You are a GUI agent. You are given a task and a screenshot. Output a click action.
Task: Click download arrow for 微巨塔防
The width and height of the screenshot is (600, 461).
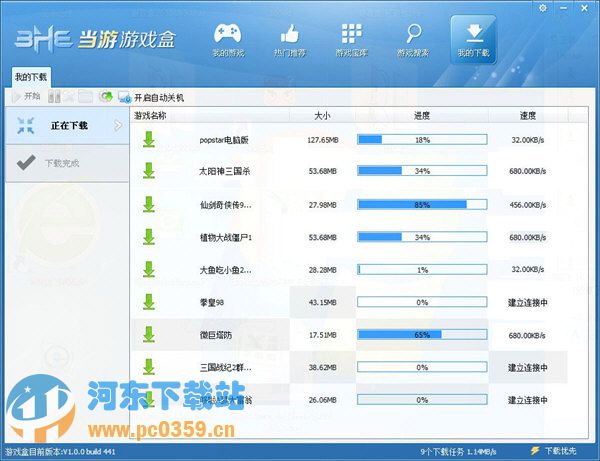click(149, 335)
